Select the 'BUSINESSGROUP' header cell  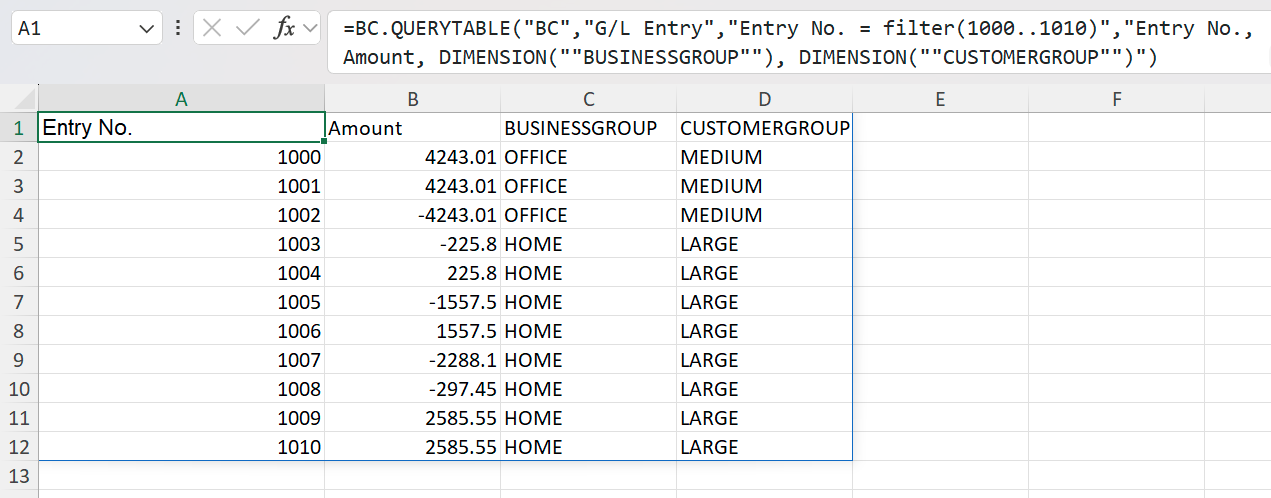click(x=589, y=128)
